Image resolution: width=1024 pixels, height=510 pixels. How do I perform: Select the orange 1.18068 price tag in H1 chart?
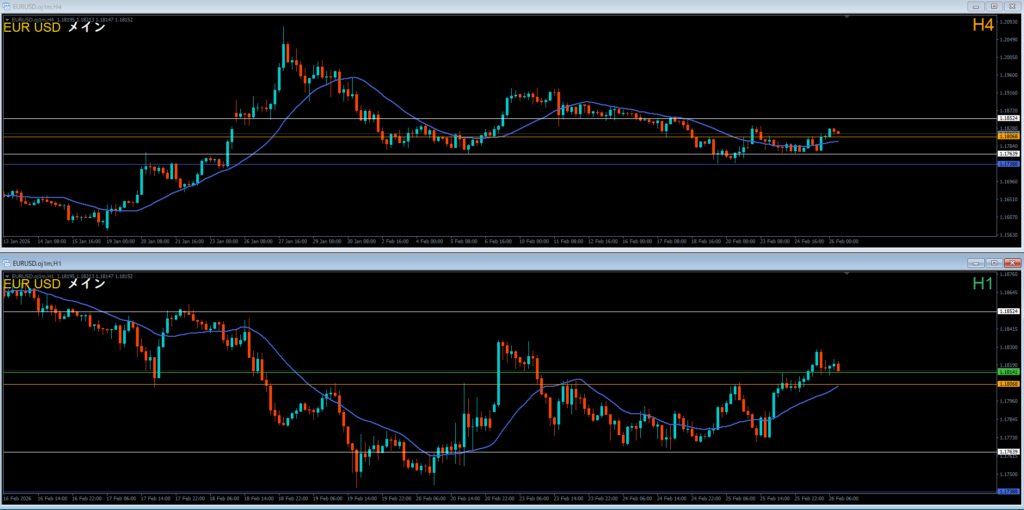[1010, 384]
